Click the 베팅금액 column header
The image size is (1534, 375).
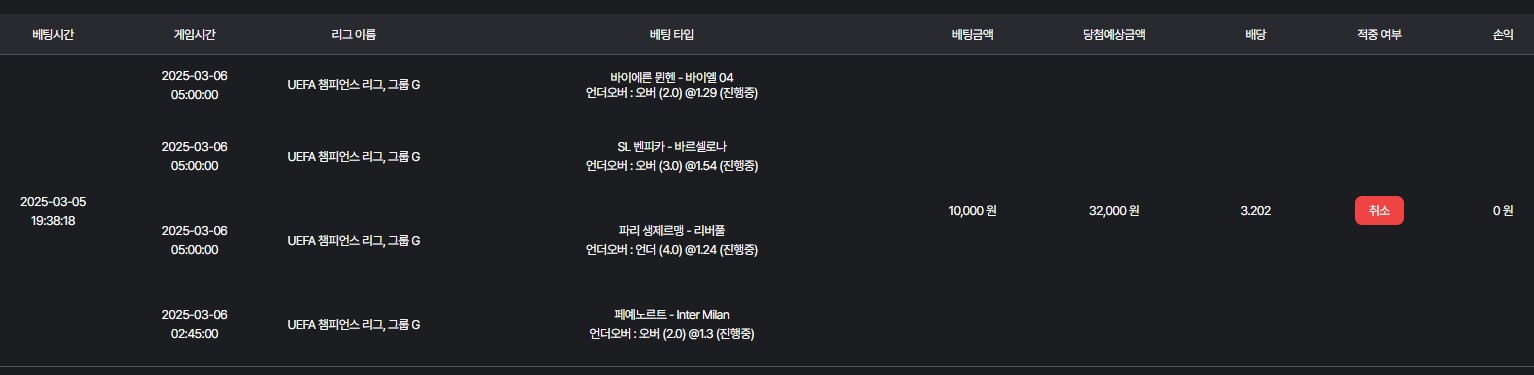pyautogui.click(x=972, y=34)
